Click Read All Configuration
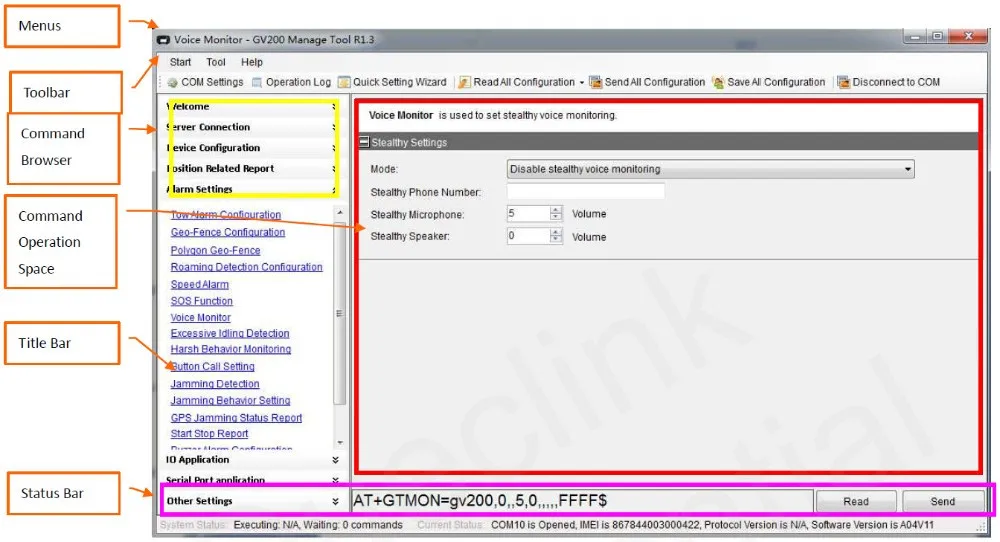This screenshot has width=1000, height=542. coord(517,82)
